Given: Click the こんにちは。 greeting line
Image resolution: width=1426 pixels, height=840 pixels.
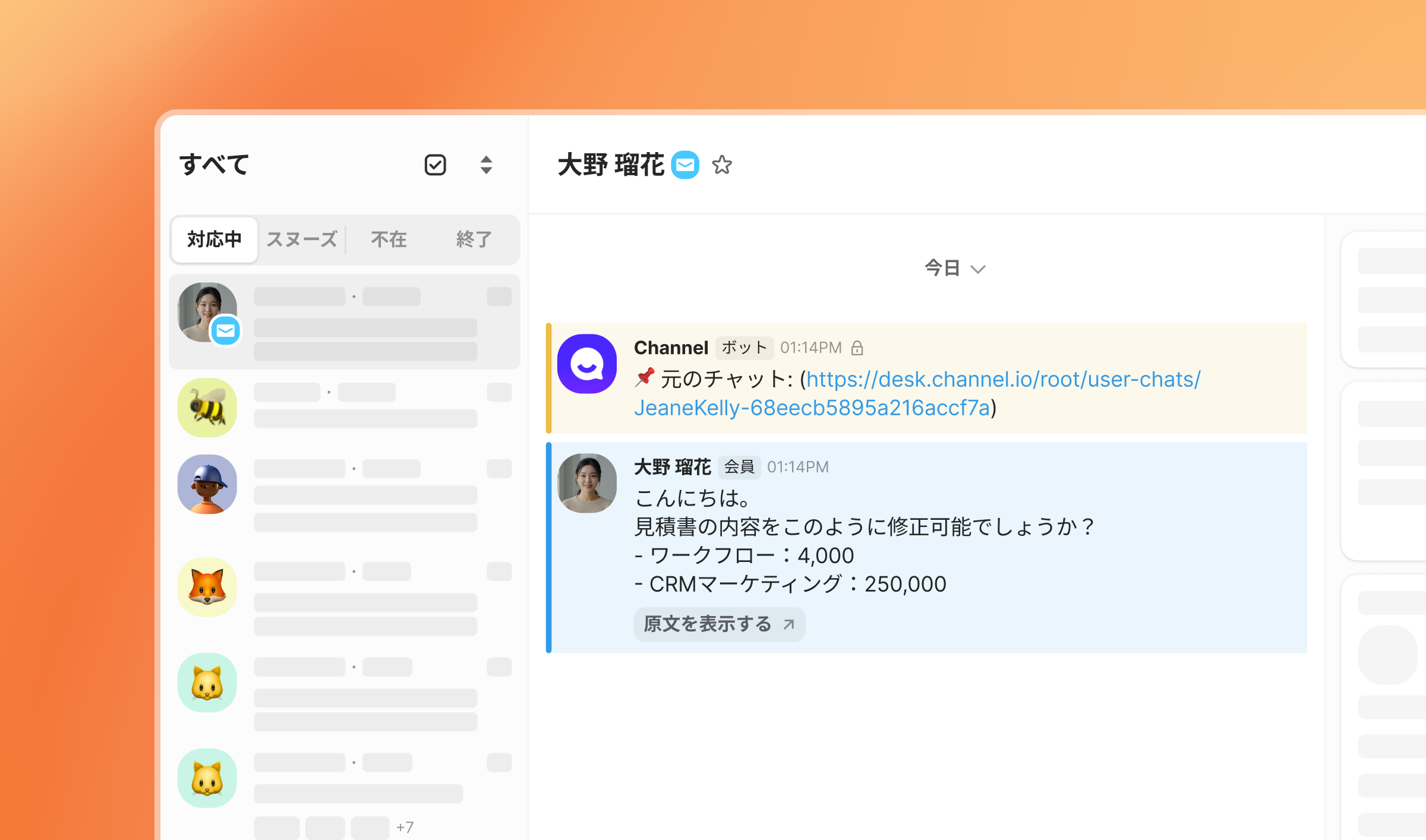Looking at the screenshot, I should (x=693, y=498).
